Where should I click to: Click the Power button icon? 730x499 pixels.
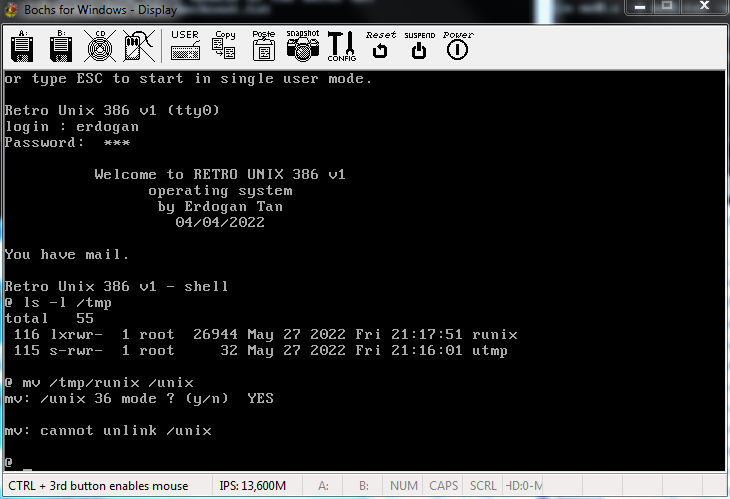point(458,46)
